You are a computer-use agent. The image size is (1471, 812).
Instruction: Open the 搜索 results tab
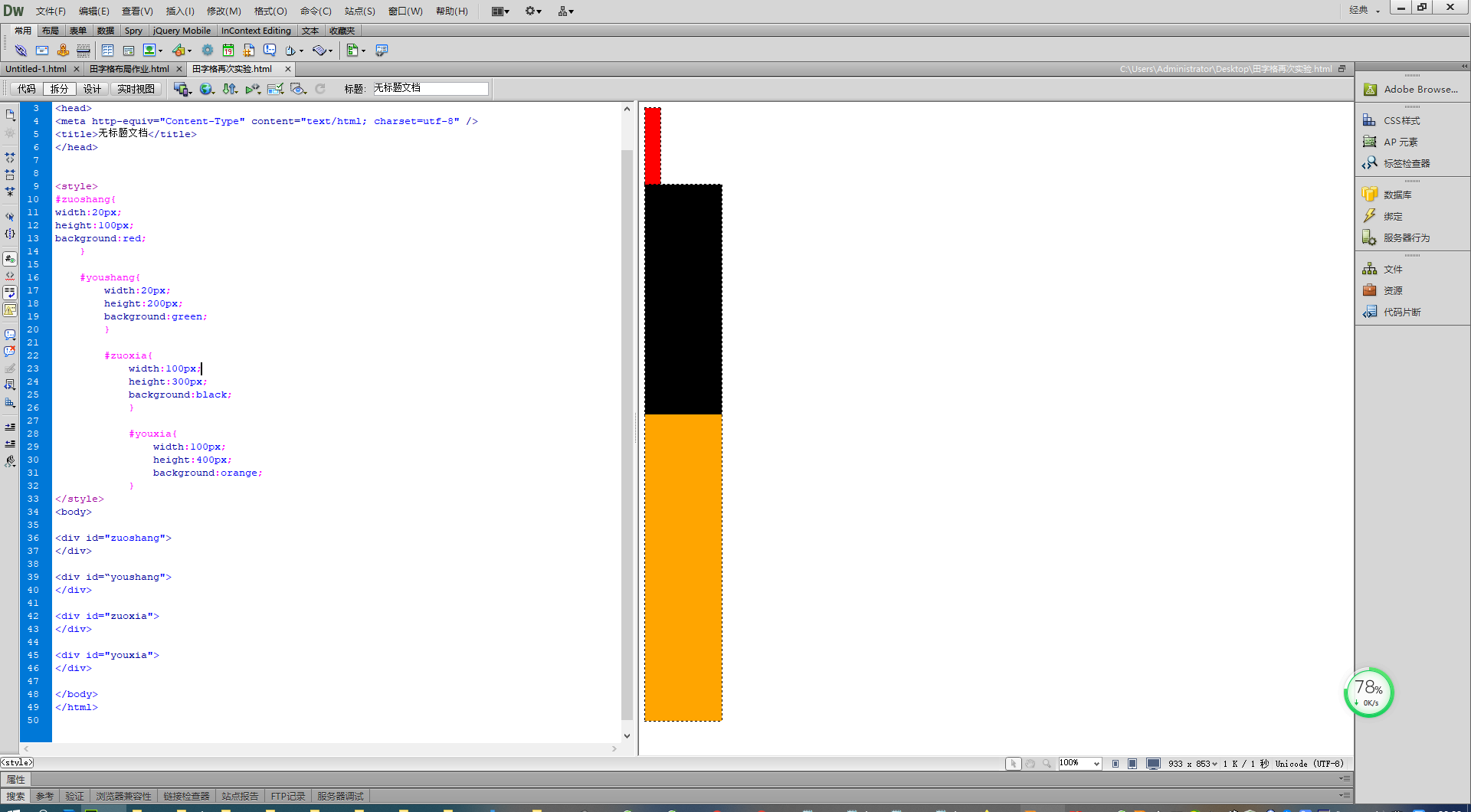(x=15, y=796)
